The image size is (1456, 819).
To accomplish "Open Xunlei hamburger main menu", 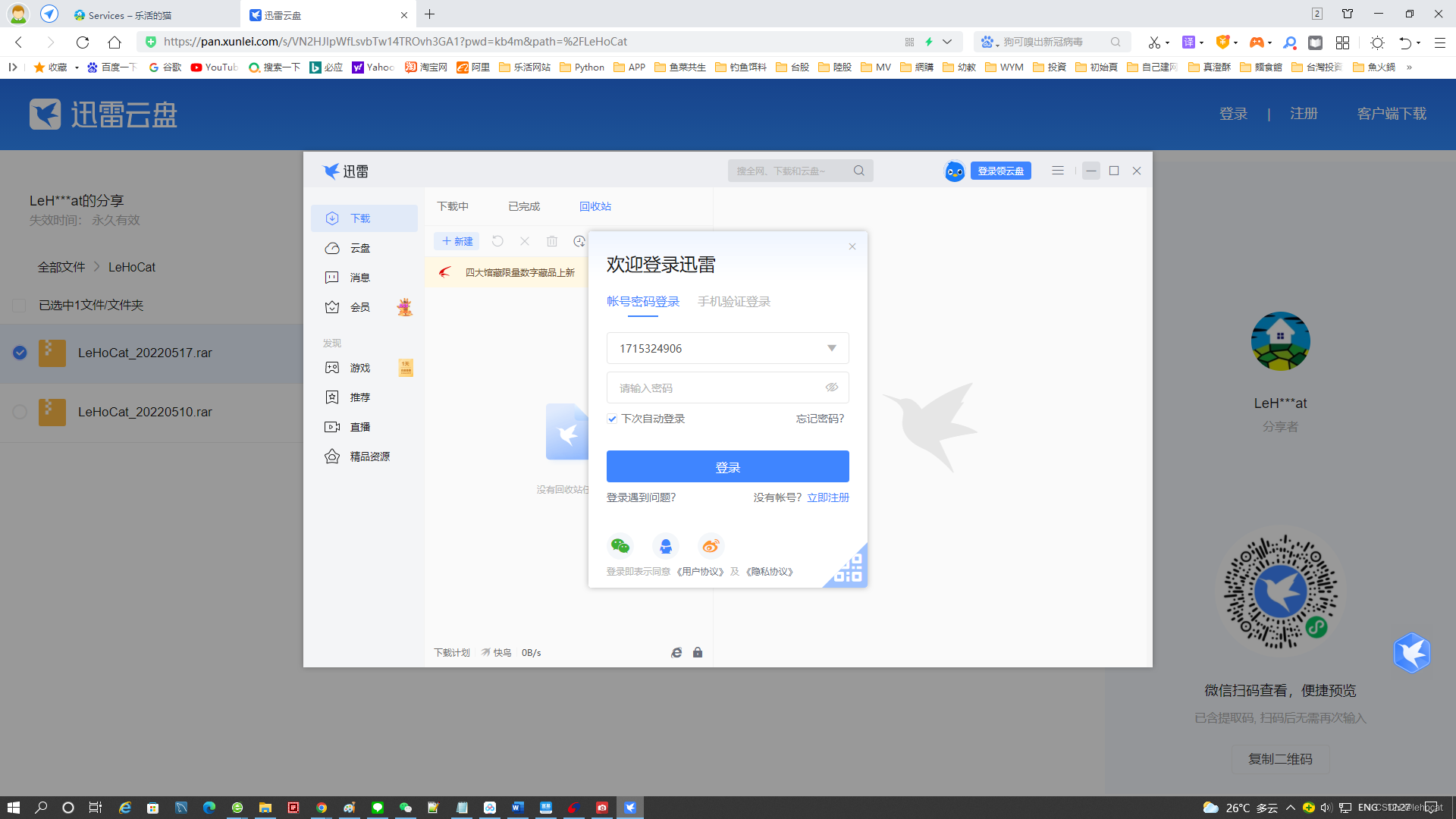I will tap(1057, 171).
